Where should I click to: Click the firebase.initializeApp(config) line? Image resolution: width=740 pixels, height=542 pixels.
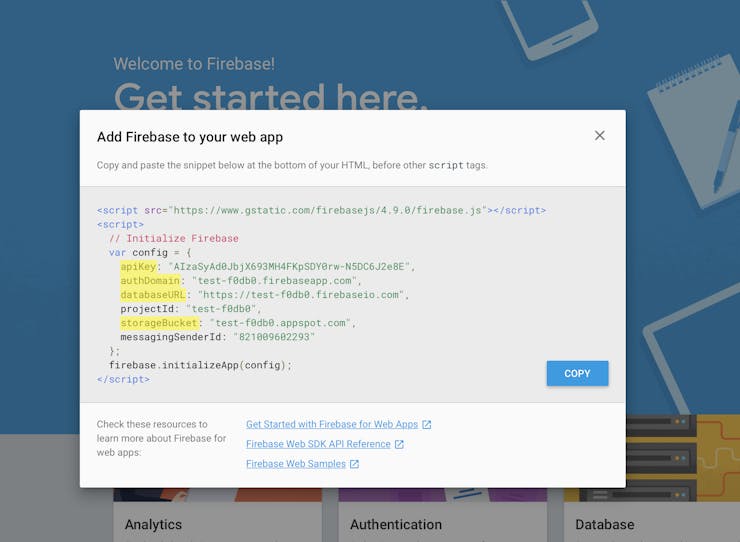[x=201, y=365]
